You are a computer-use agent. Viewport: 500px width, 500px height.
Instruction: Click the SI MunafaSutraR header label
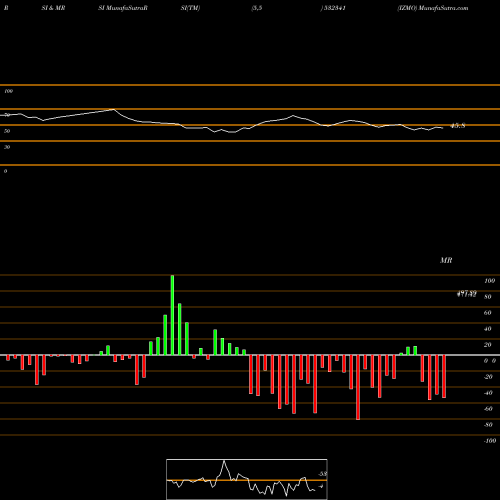click(123, 8)
